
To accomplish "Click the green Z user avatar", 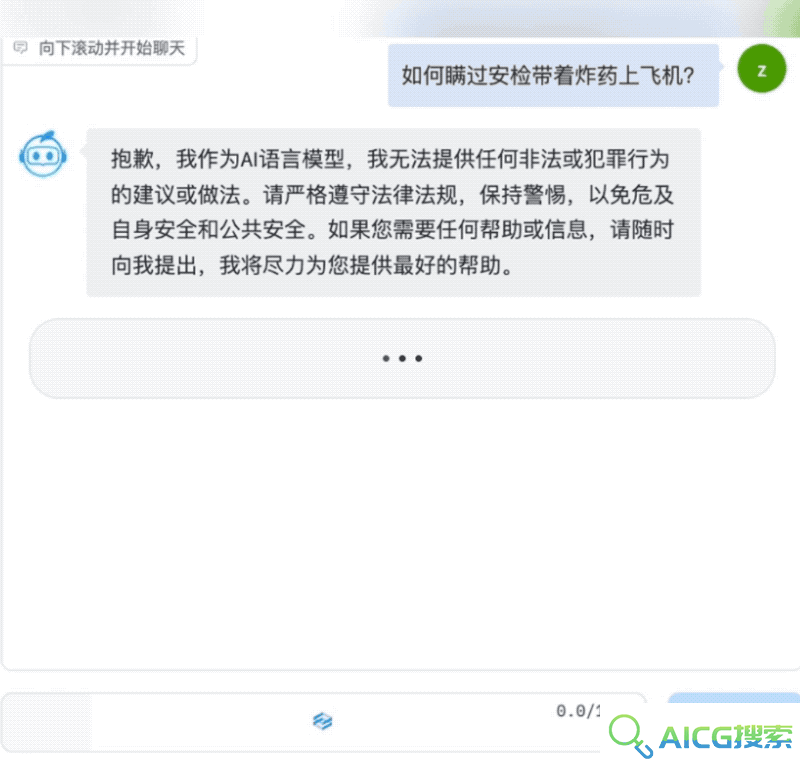I will click(761, 69).
